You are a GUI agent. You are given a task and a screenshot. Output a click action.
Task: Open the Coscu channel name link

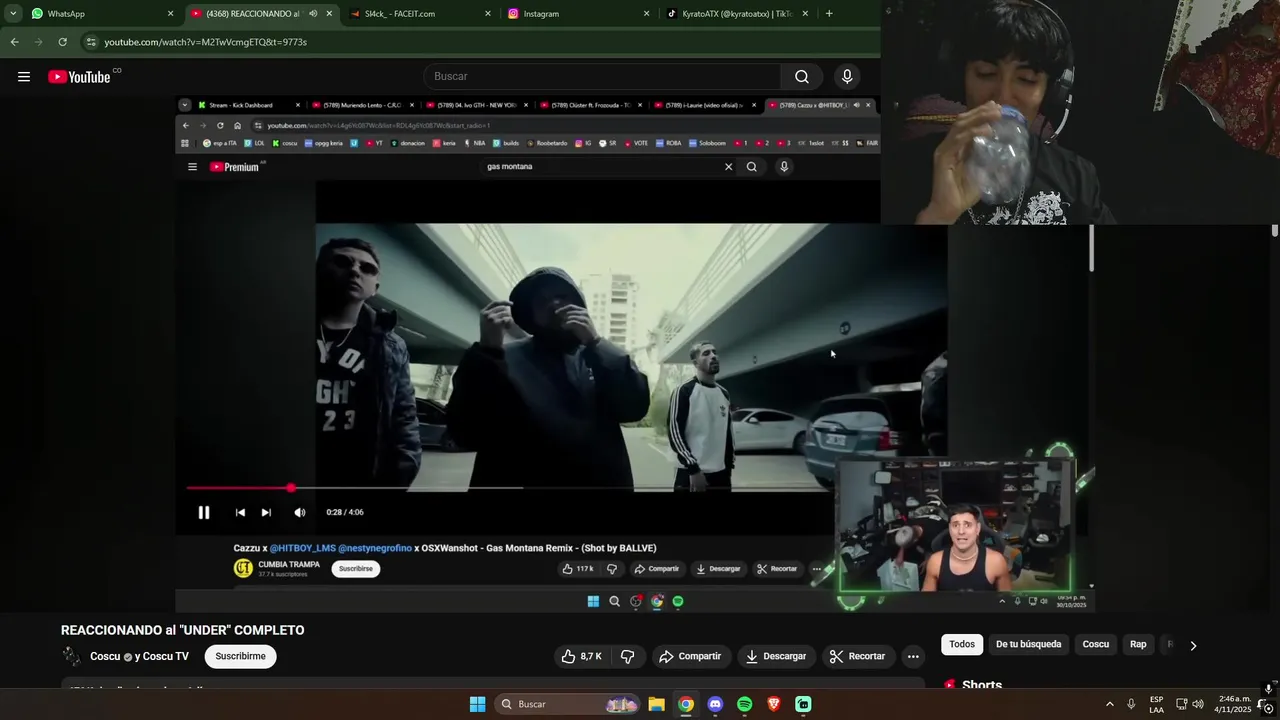click(105, 656)
